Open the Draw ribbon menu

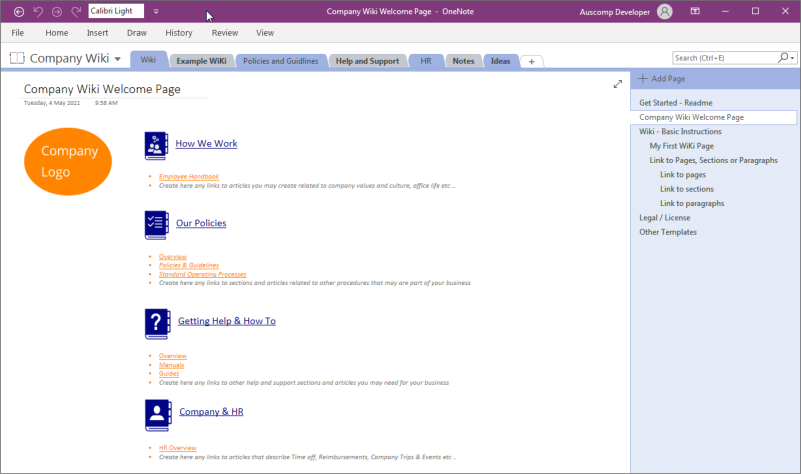coord(137,33)
